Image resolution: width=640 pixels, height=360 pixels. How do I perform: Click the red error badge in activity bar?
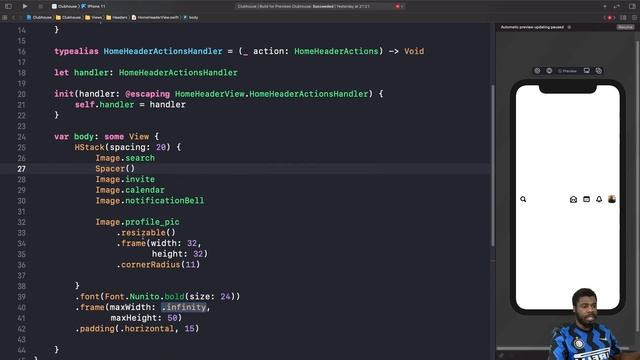tap(399, 6)
